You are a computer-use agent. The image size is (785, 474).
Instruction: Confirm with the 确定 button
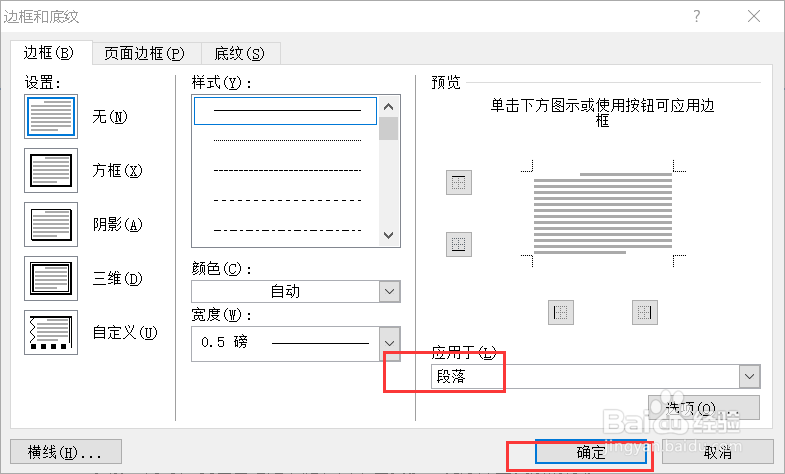[591, 452]
